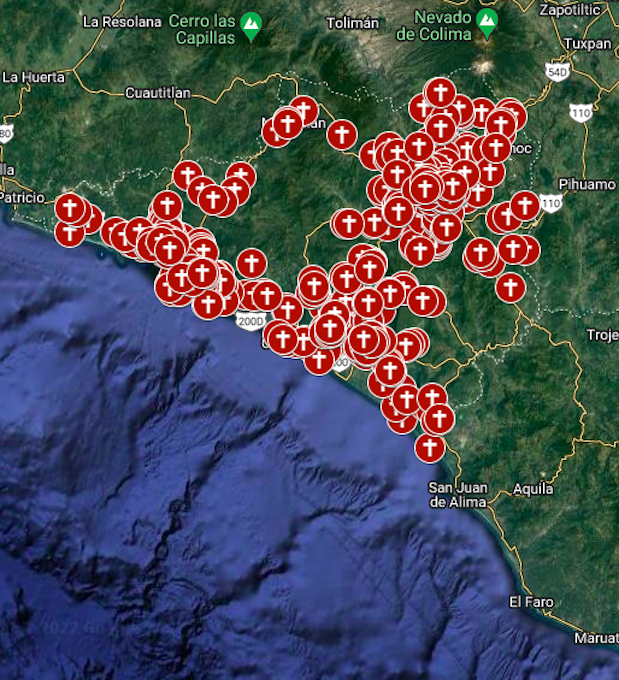Image resolution: width=619 pixels, height=680 pixels.
Task: Open the topmost church marker below Nevado de Colima
Action: click(440, 93)
